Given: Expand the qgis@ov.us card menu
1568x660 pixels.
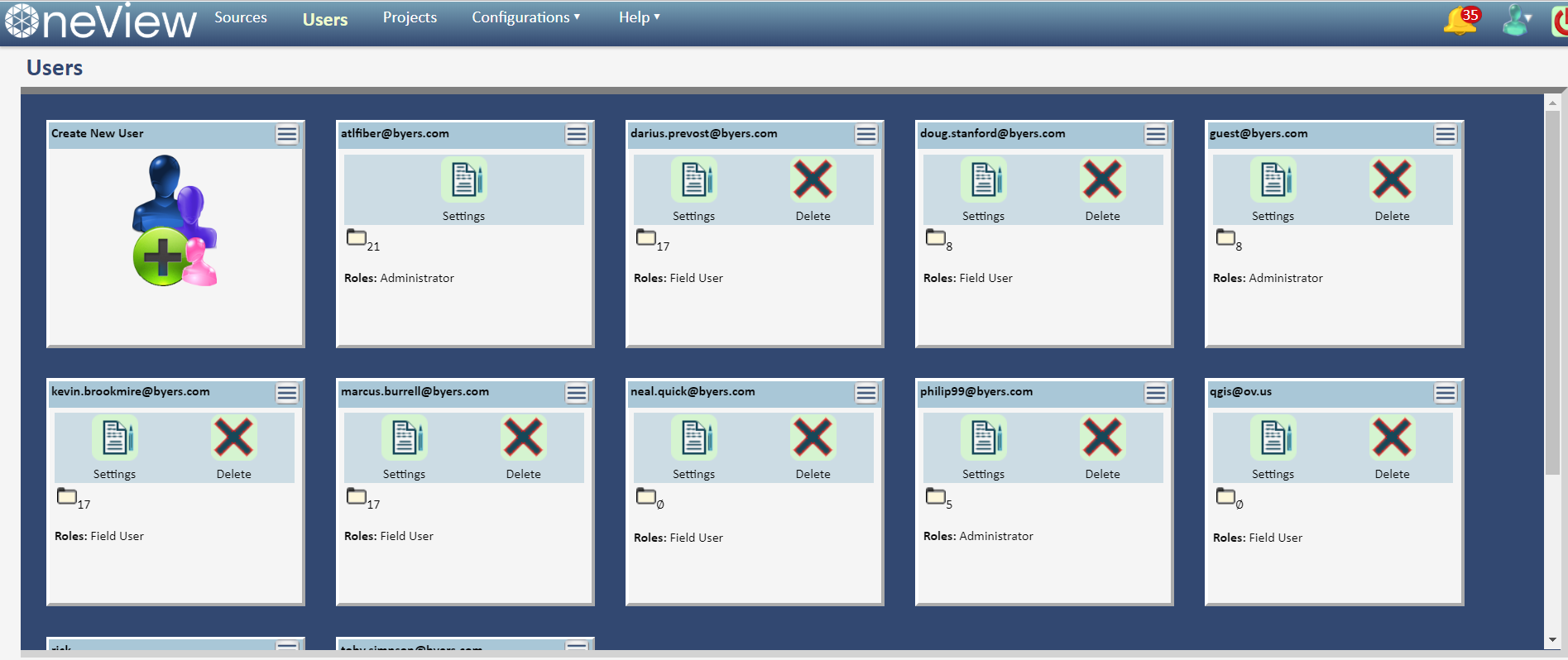Looking at the screenshot, I should click(x=1446, y=393).
